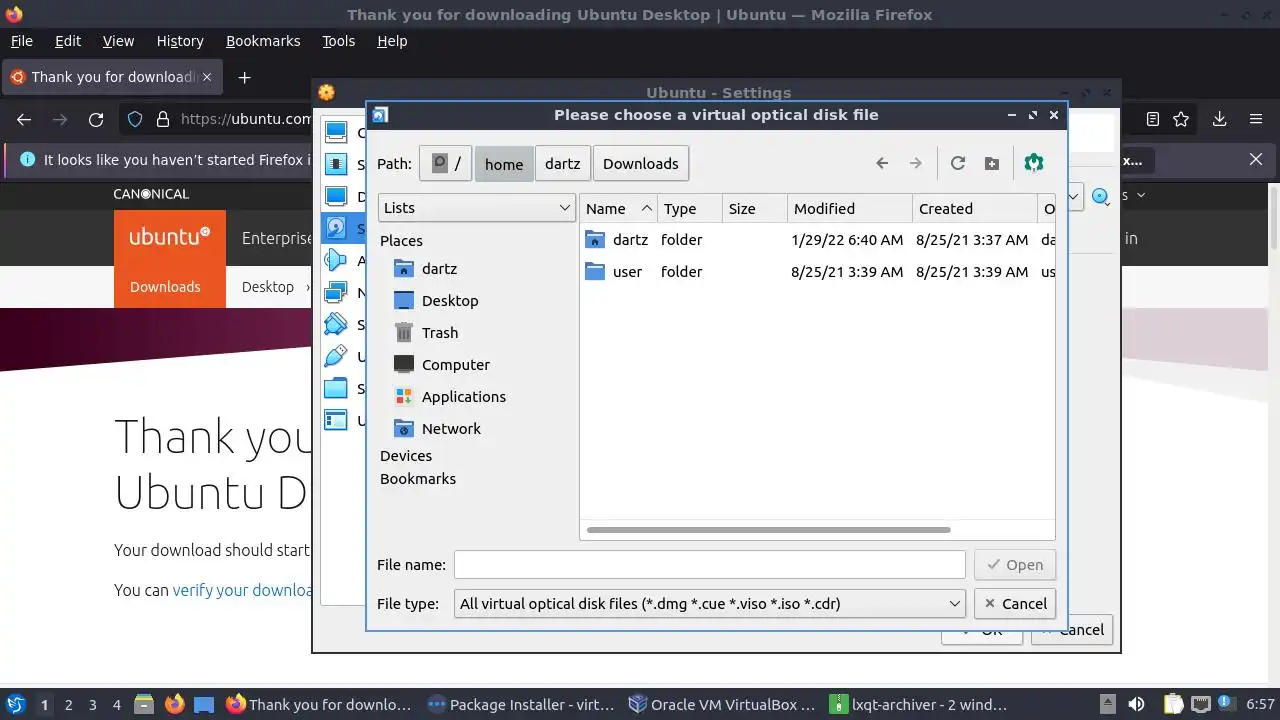Open the clipboard manager in the system tray
The height and width of the screenshot is (720, 1280).
tap(1173, 704)
